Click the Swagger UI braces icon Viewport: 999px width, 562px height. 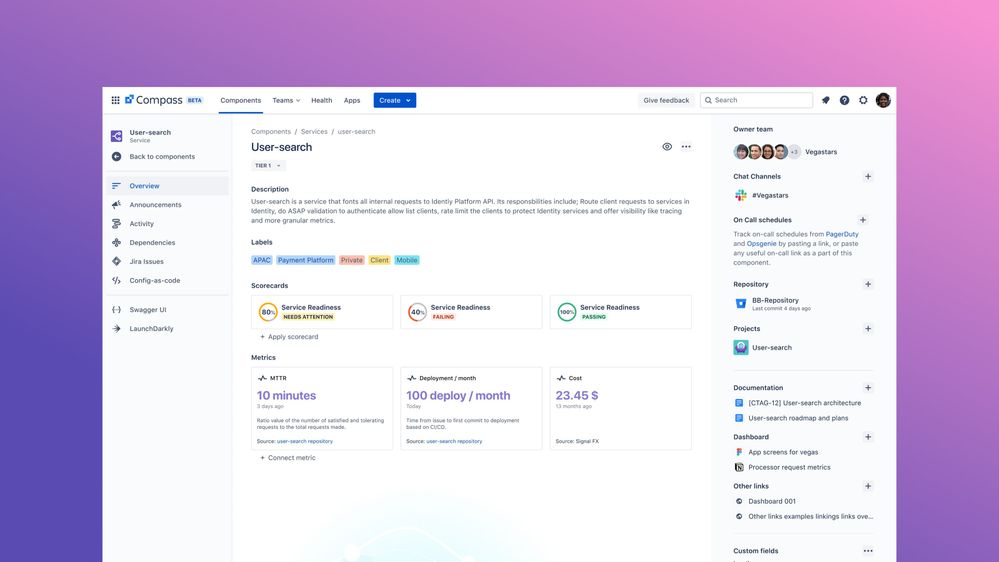pyautogui.click(x=116, y=310)
